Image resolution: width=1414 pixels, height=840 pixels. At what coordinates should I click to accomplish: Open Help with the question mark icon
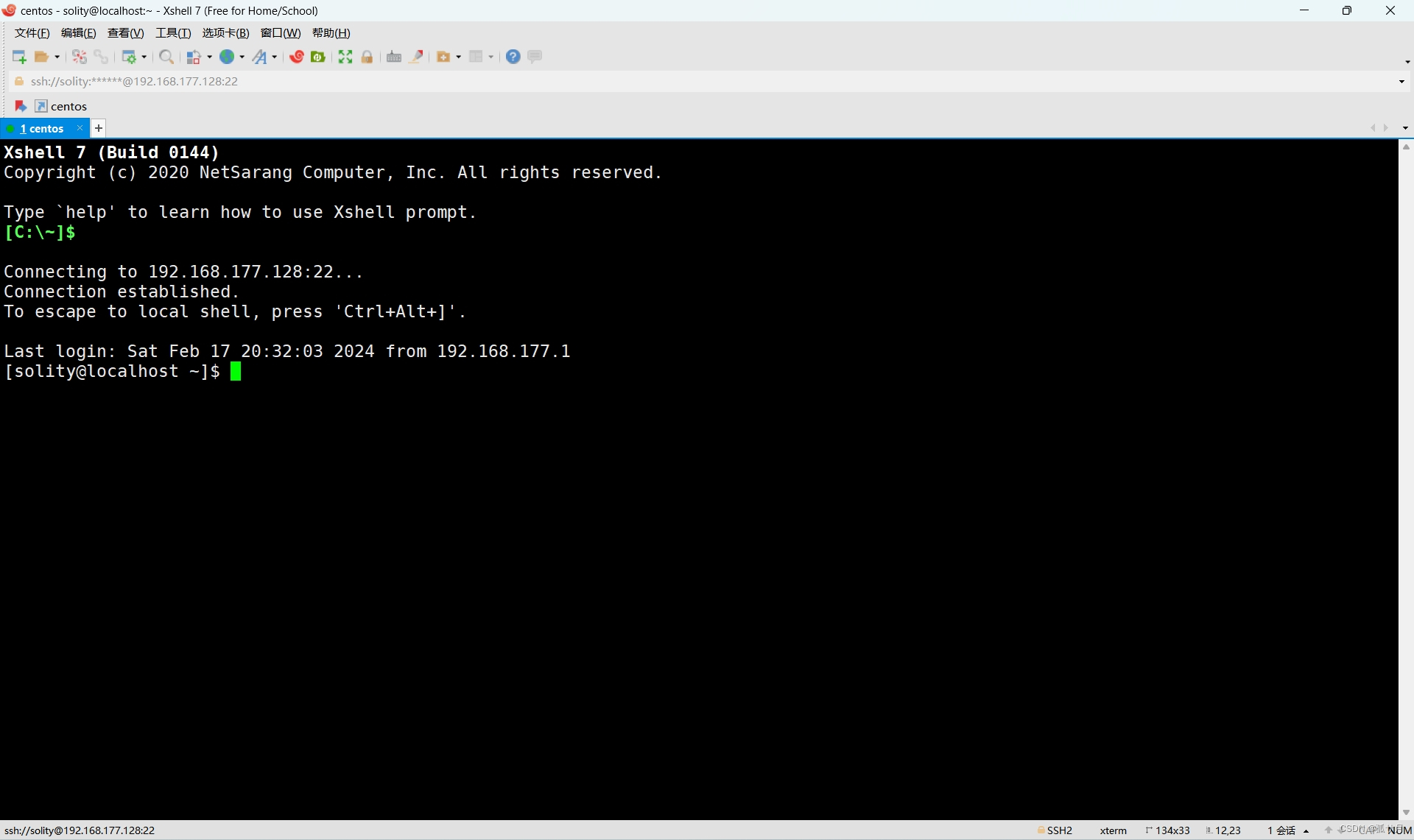[x=513, y=57]
